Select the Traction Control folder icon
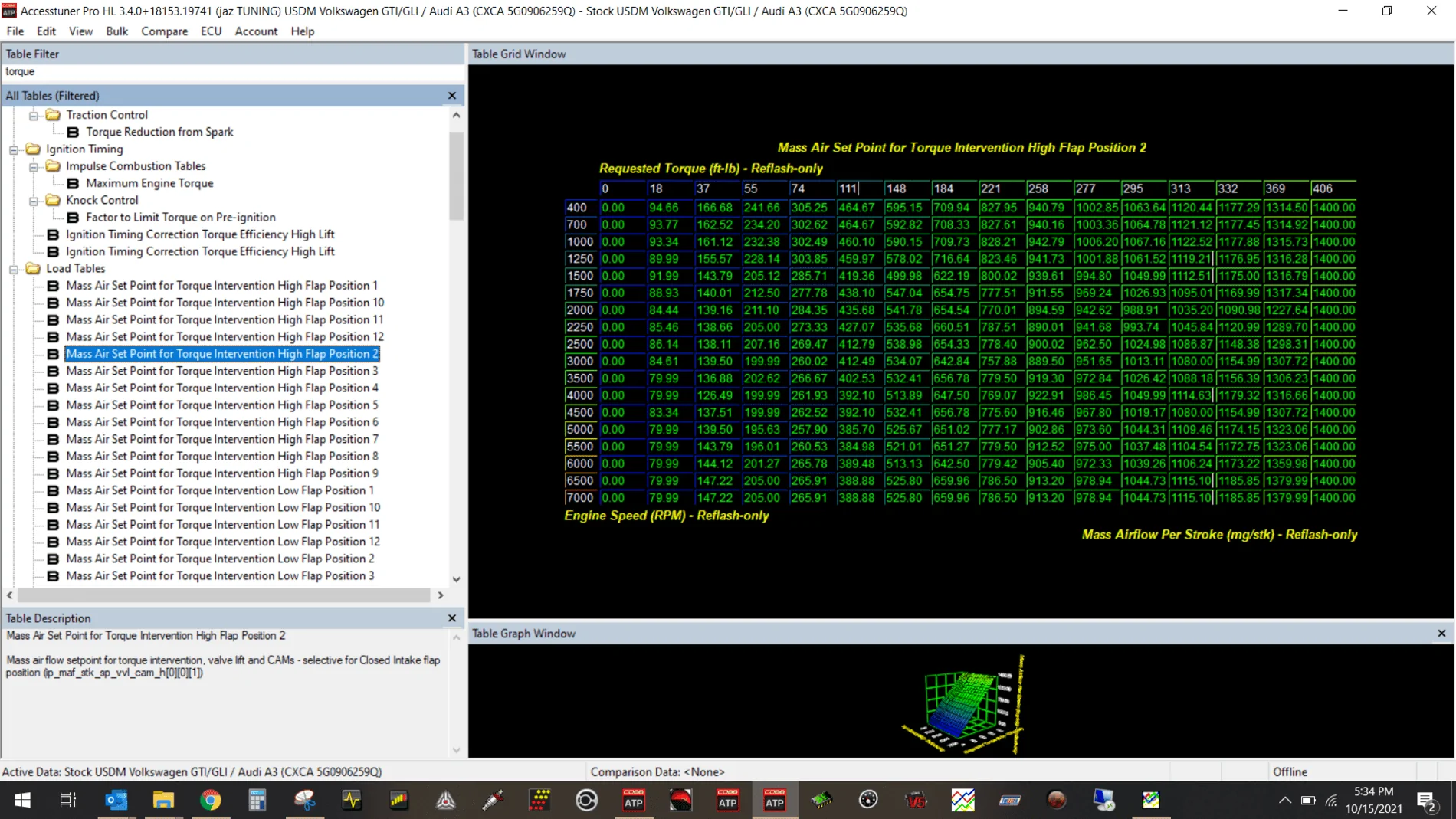This screenshot has height=819, width=1456. (53, 115)
